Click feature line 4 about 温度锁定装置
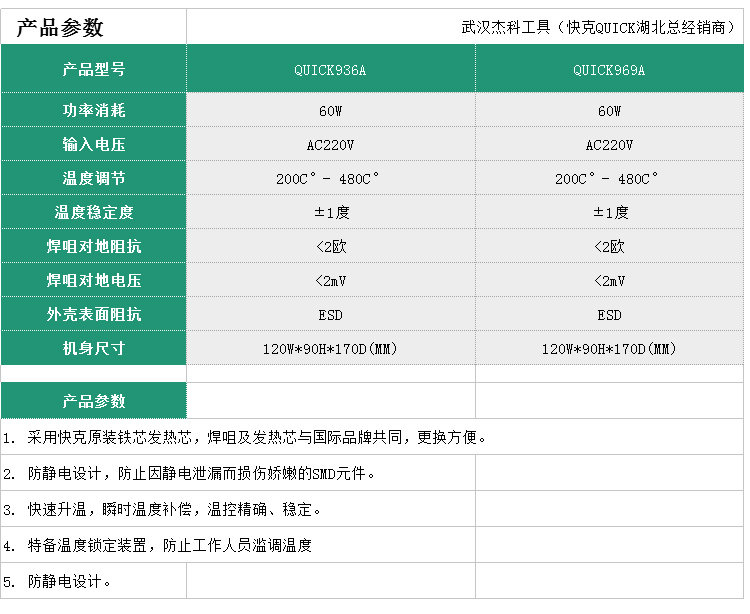This screenshot has height=614, width=750. 157,545
